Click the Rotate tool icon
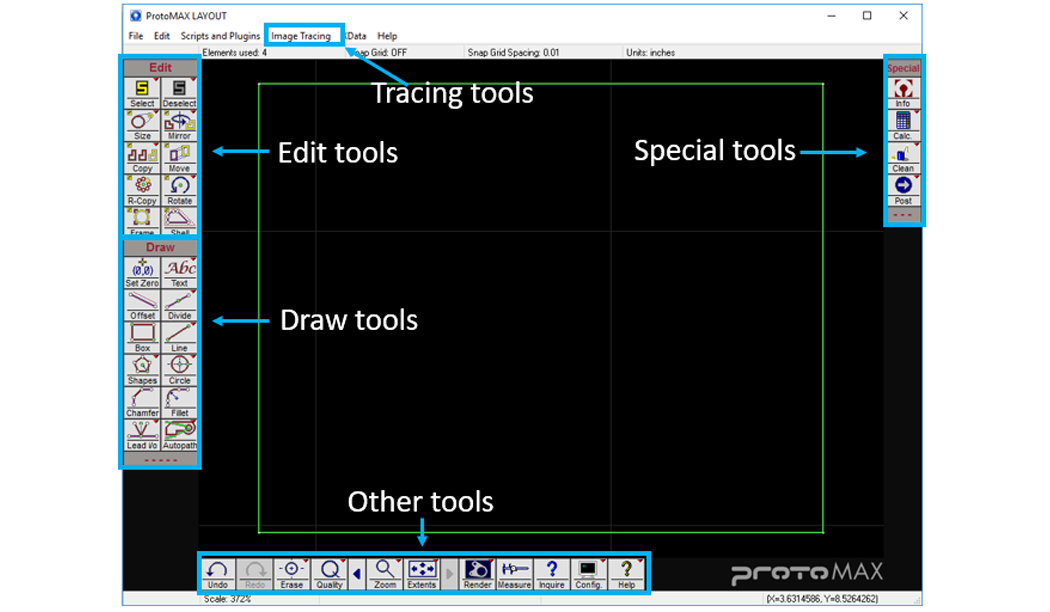 [179, 188]
